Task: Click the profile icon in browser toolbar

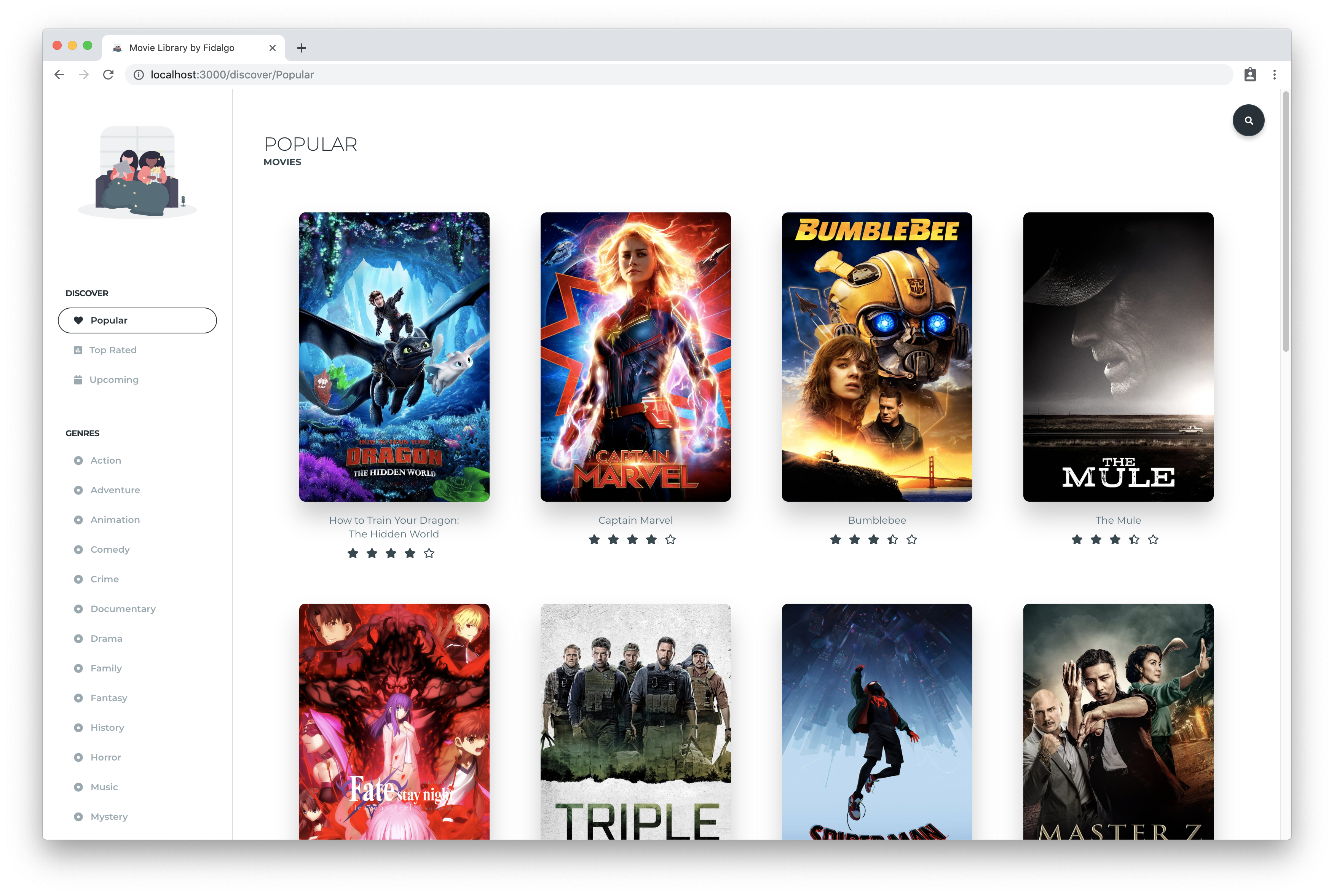Action: (x=1250, y=75)
